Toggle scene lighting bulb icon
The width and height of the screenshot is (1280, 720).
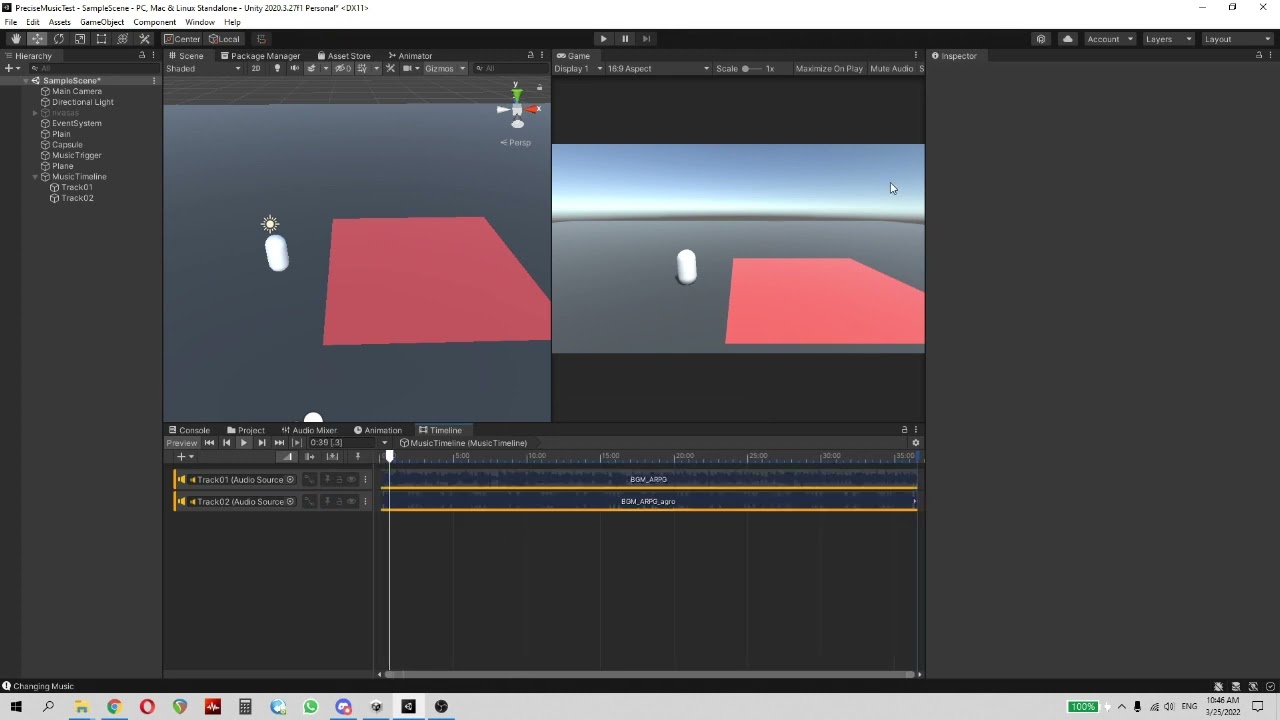[x=277, y=69]
